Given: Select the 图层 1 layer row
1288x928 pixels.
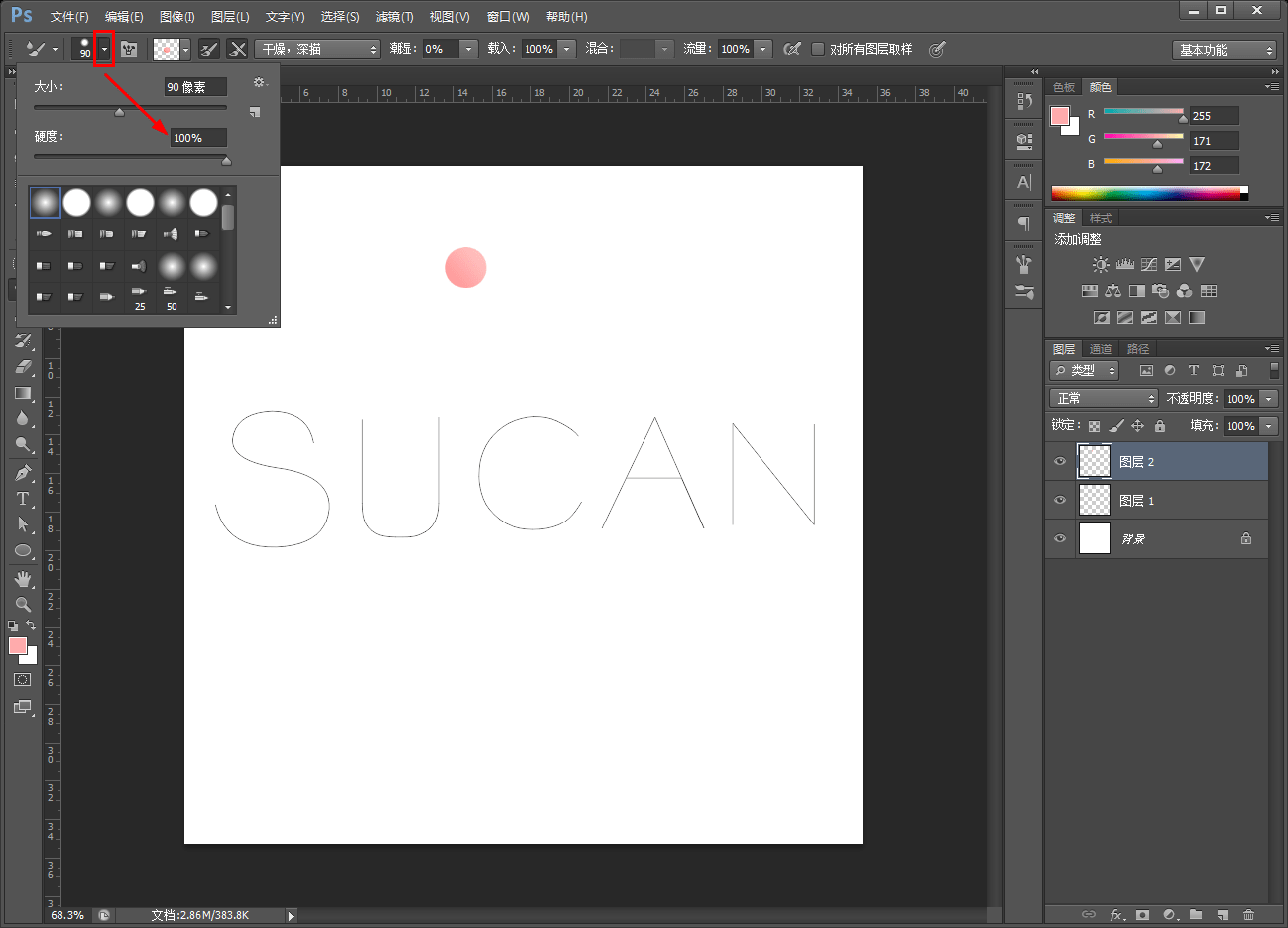Looking at the screenshot, I should [1156, 501].
